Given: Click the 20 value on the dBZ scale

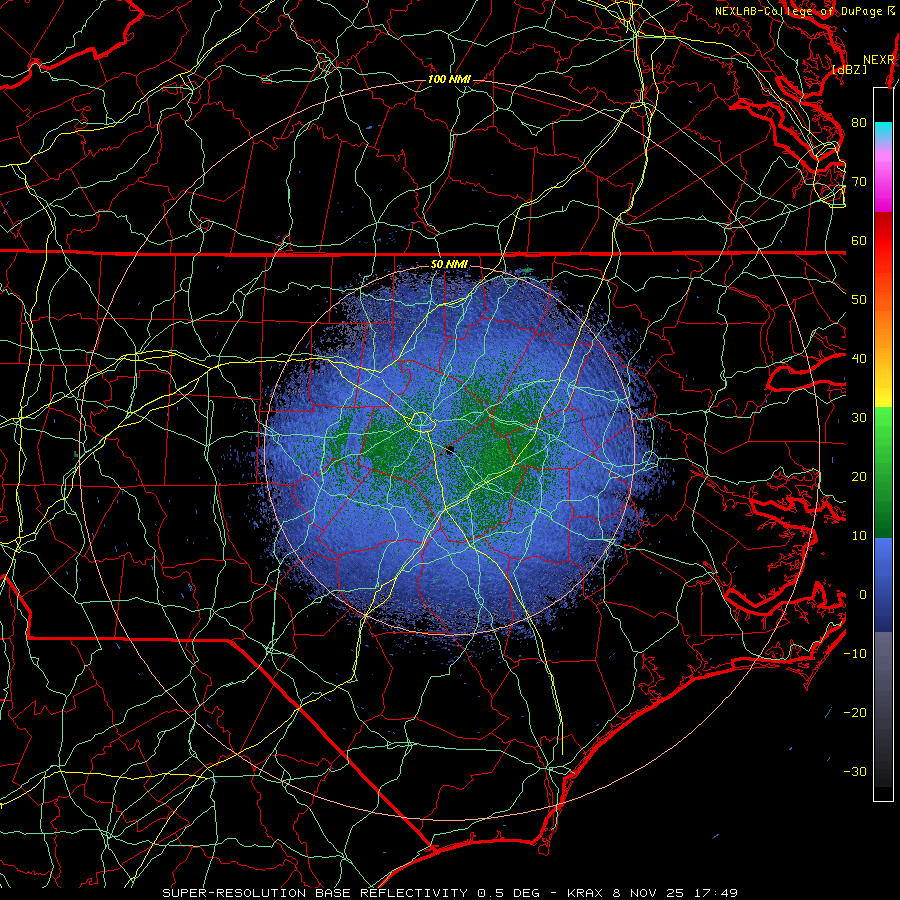Looking at the screenshot, I should [x=859, y=476].
